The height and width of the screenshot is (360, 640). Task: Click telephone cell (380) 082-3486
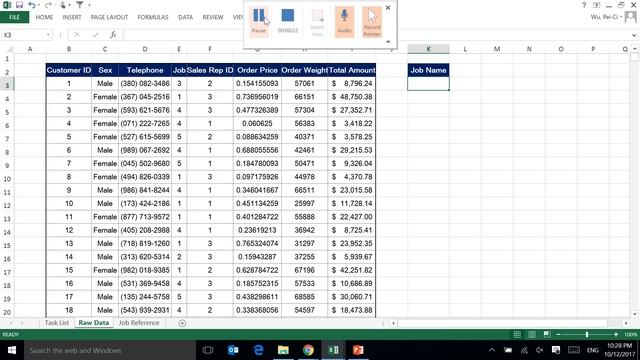coord(145,83)
